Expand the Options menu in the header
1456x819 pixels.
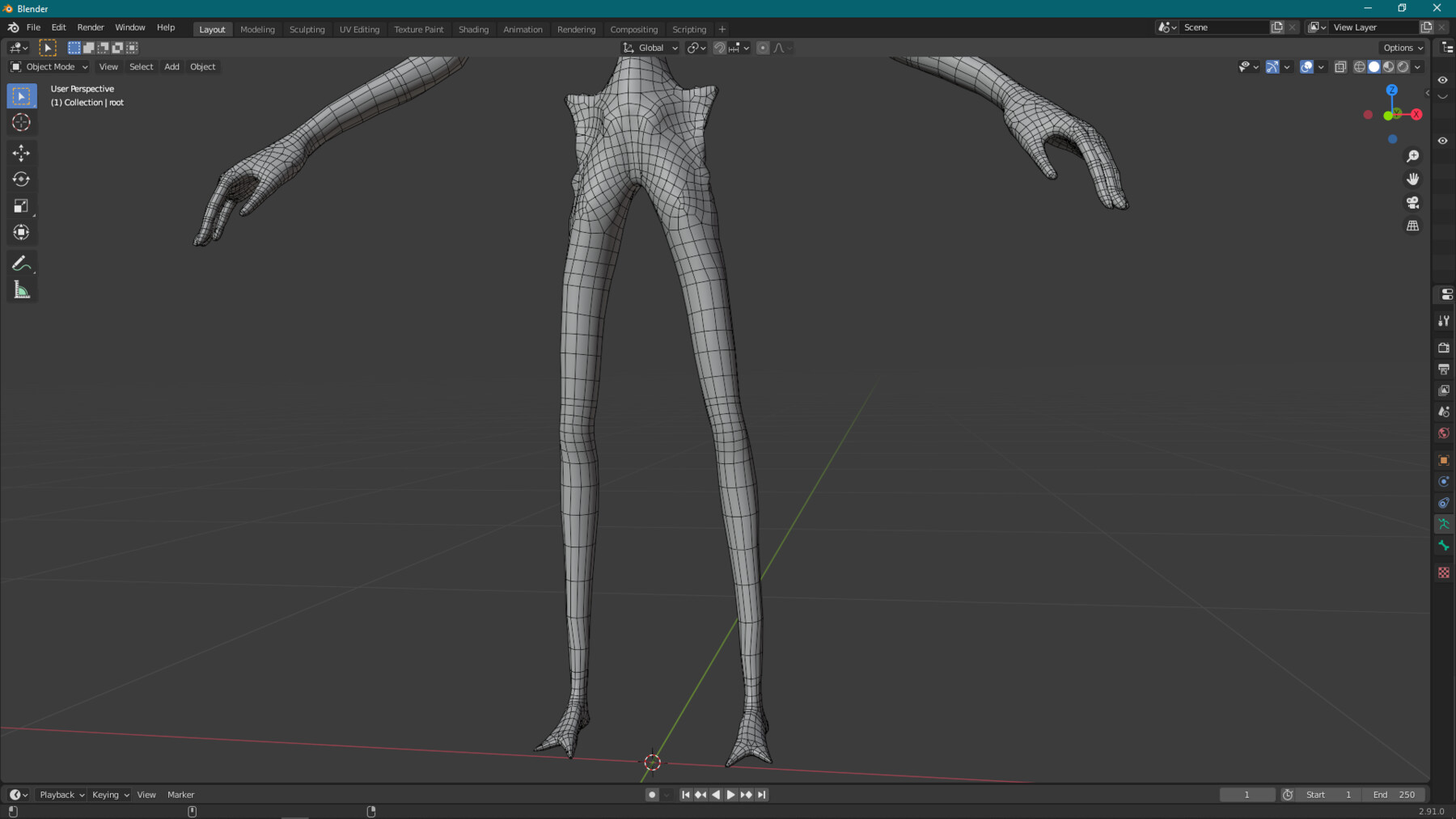[1401, 48]
